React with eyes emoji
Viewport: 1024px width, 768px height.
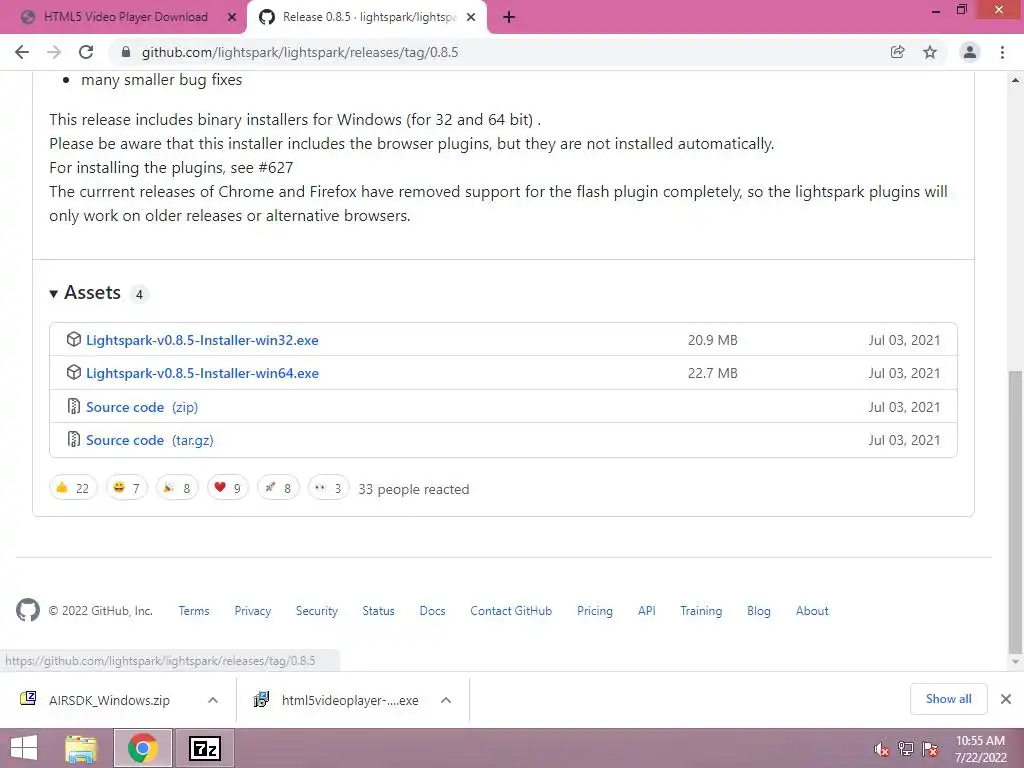328,488
